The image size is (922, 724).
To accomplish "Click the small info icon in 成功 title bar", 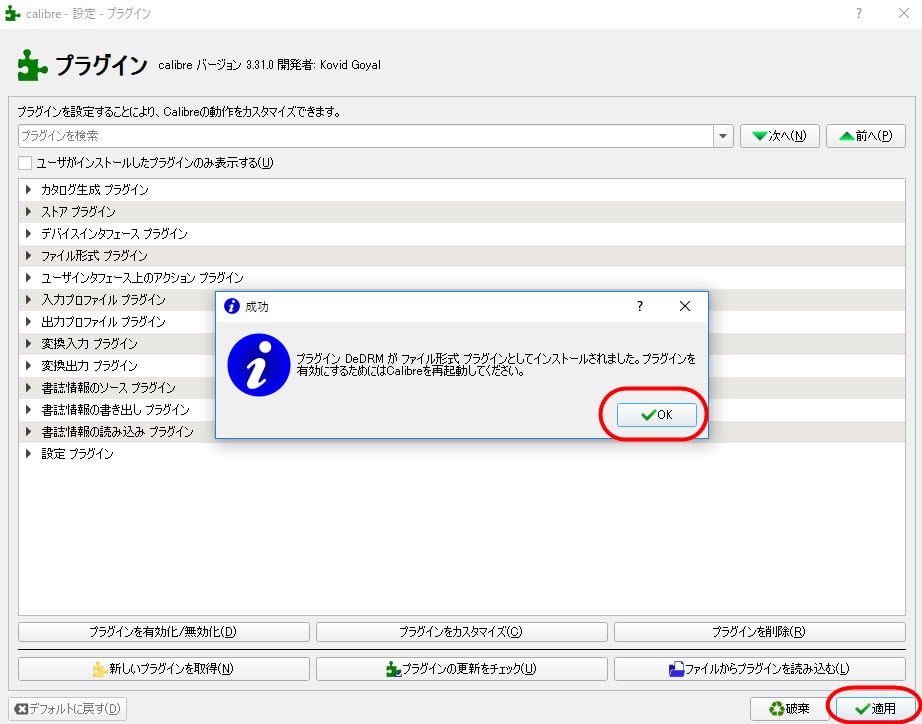I will click(232, 306).
